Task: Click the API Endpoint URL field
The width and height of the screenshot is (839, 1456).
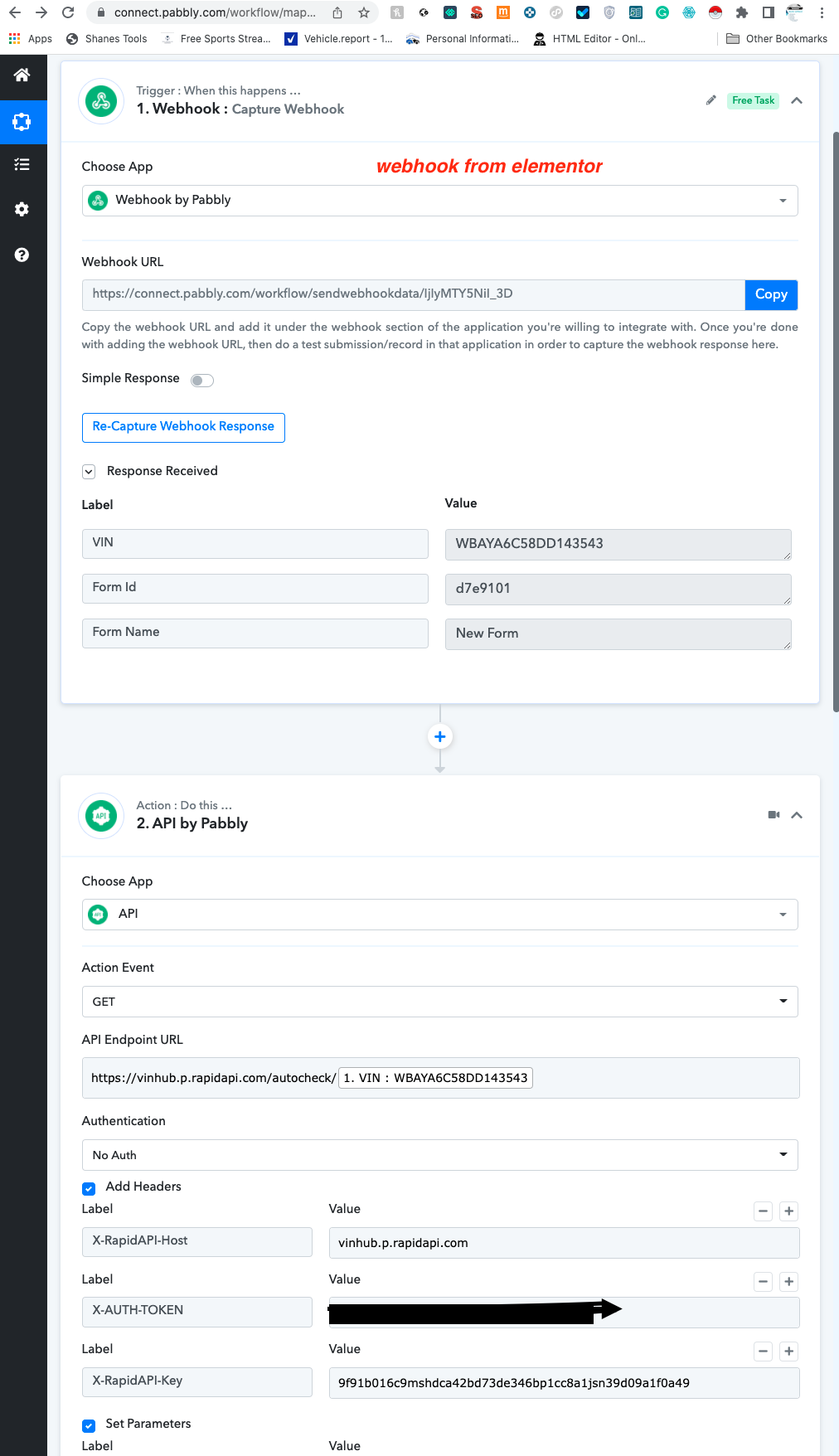Action: pyautogui.click(x=440, y=1078)
